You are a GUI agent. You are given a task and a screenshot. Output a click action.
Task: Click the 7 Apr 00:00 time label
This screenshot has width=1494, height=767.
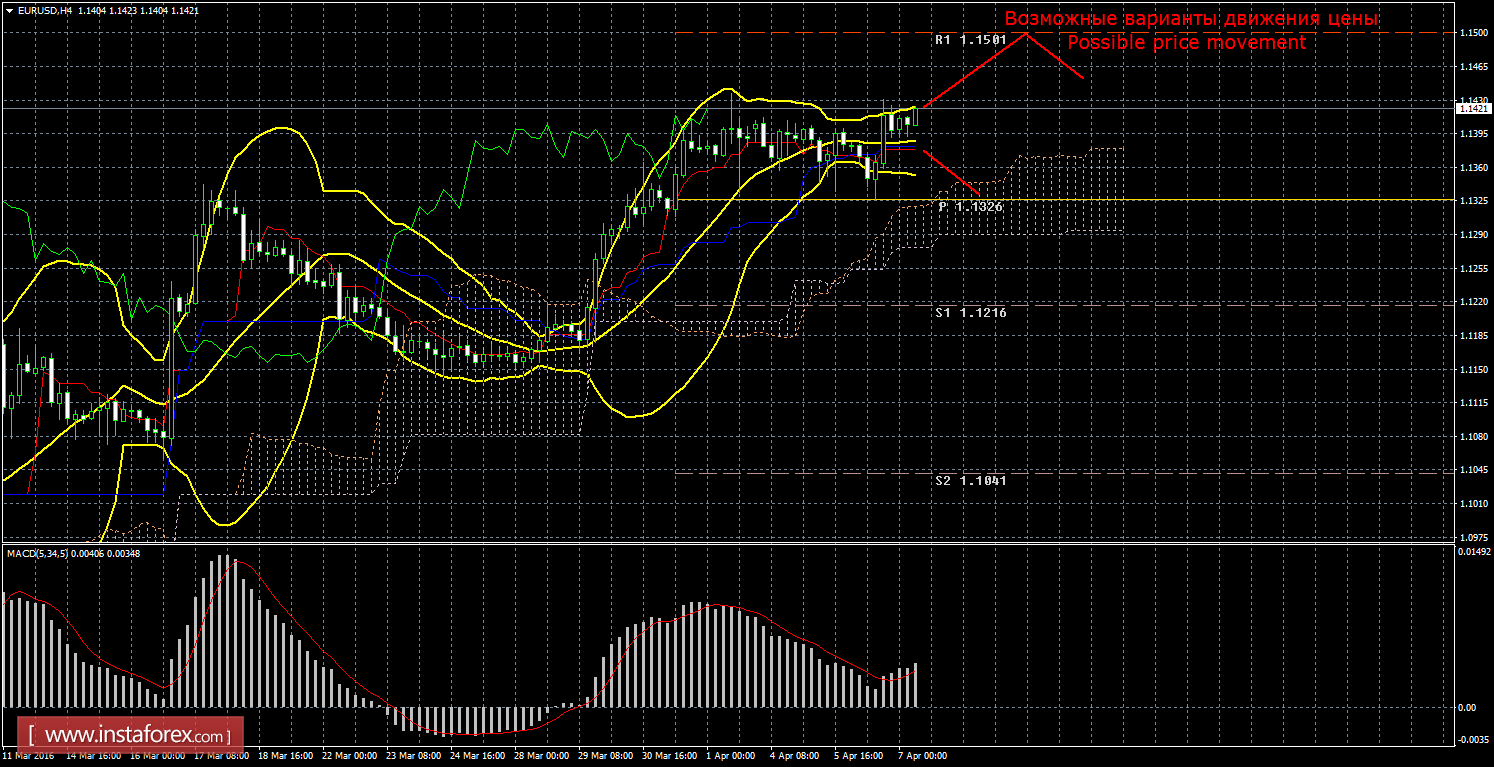923,756
